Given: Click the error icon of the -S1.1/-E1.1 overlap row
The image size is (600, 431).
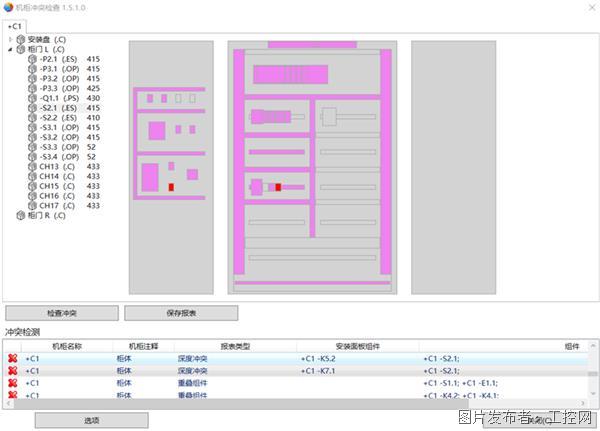Looking at the screenshot, I should click(12, 383).
